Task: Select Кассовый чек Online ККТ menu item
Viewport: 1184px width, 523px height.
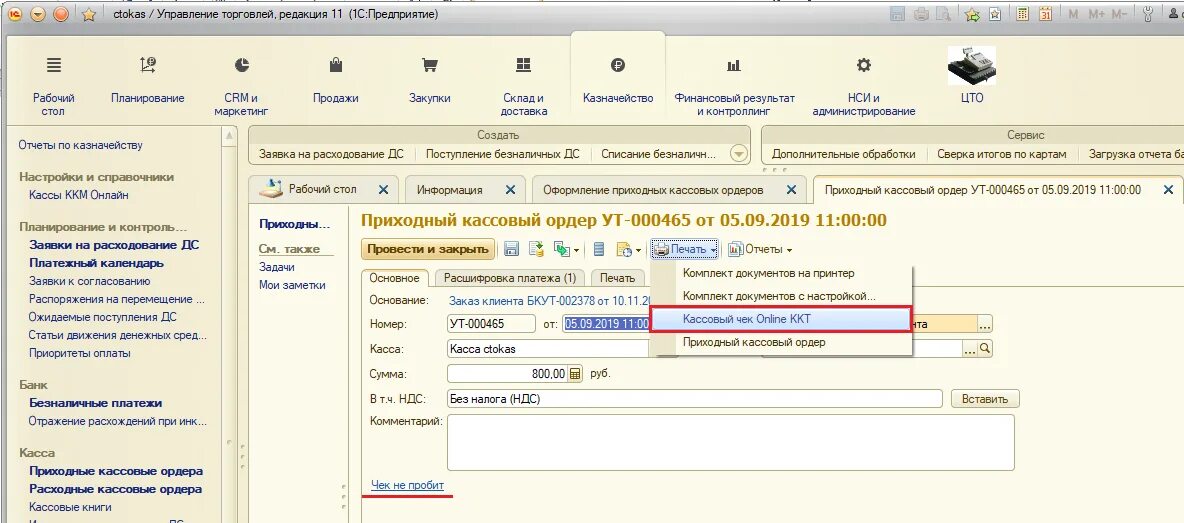Action: (782, 319)
